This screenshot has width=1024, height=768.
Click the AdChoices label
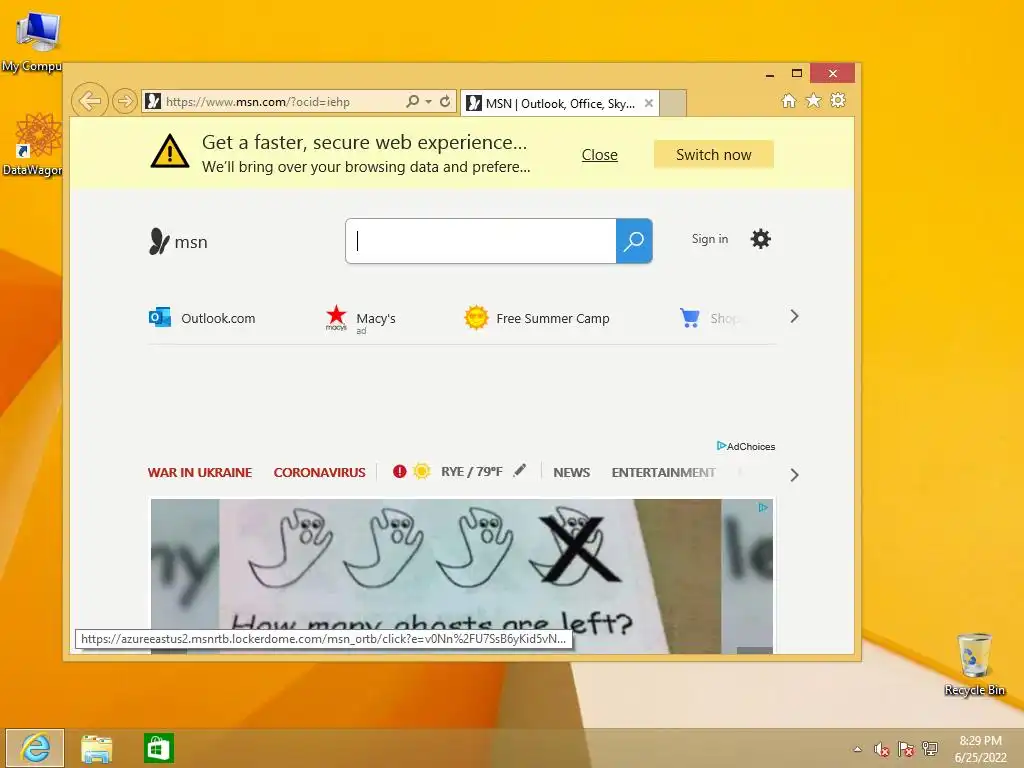tap(746, 446)
